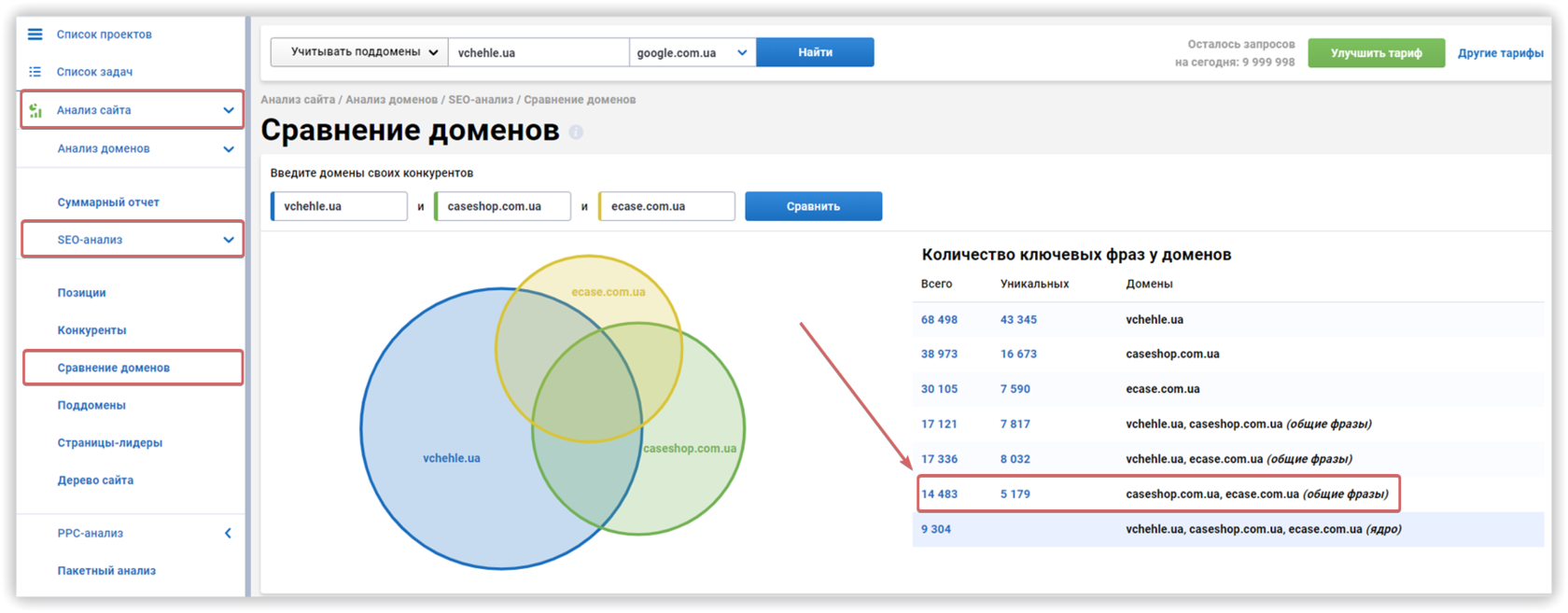This screenshot has height=613, width=1568.
Task: Click the Найти search button
Action: pos(815,52)
